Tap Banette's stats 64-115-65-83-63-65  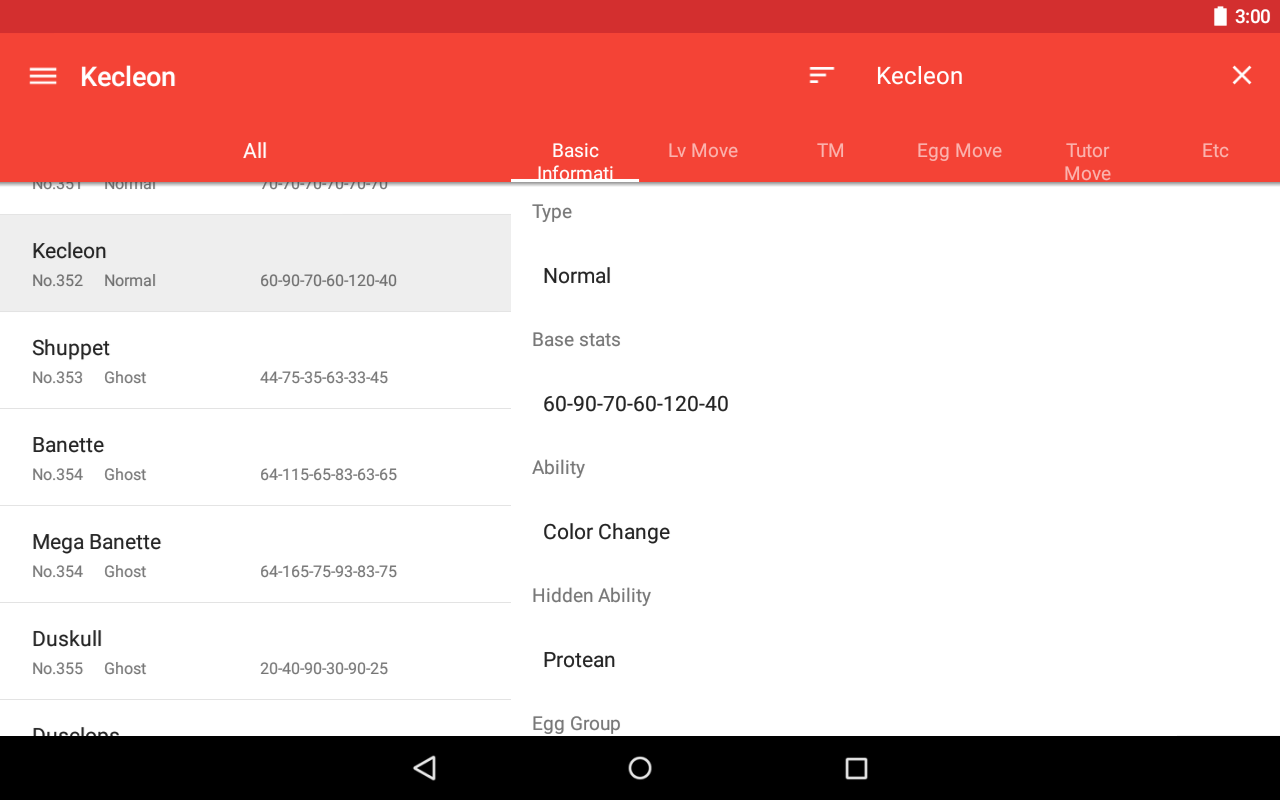click(x=328, y=475)
